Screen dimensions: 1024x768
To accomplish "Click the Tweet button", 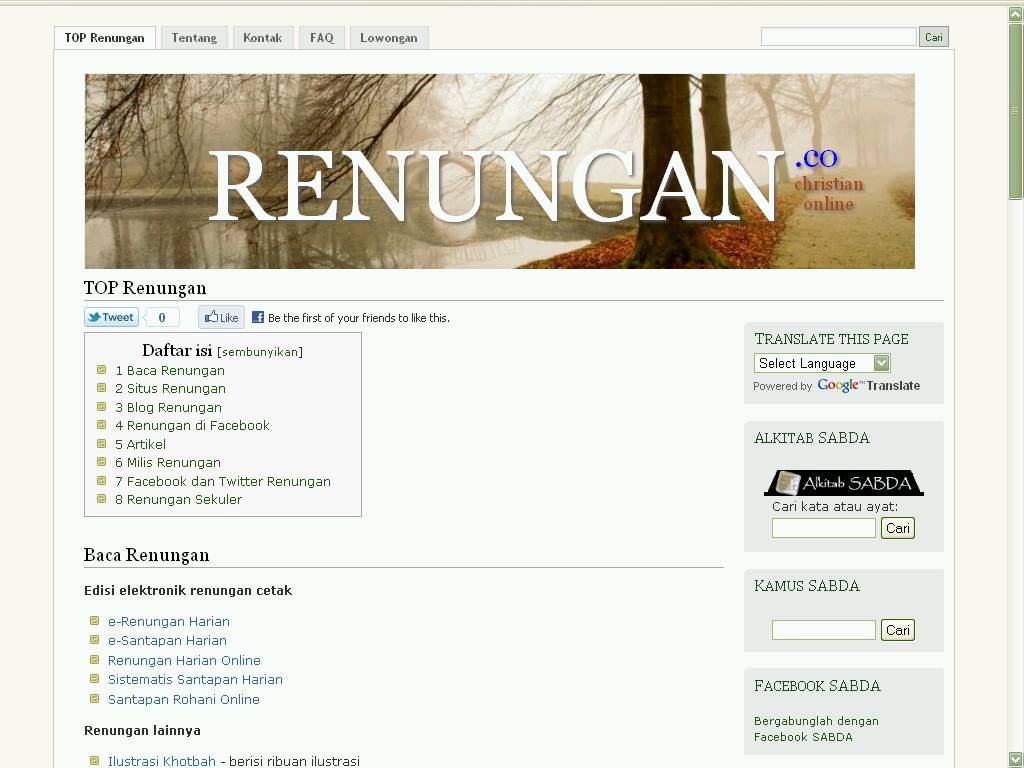I will [x=111, y=317].
